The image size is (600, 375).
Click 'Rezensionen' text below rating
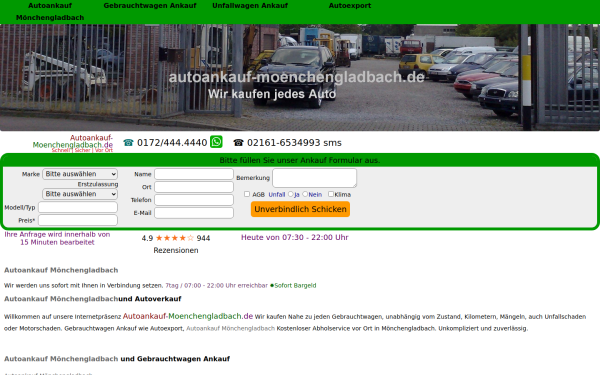coord(176,250)
